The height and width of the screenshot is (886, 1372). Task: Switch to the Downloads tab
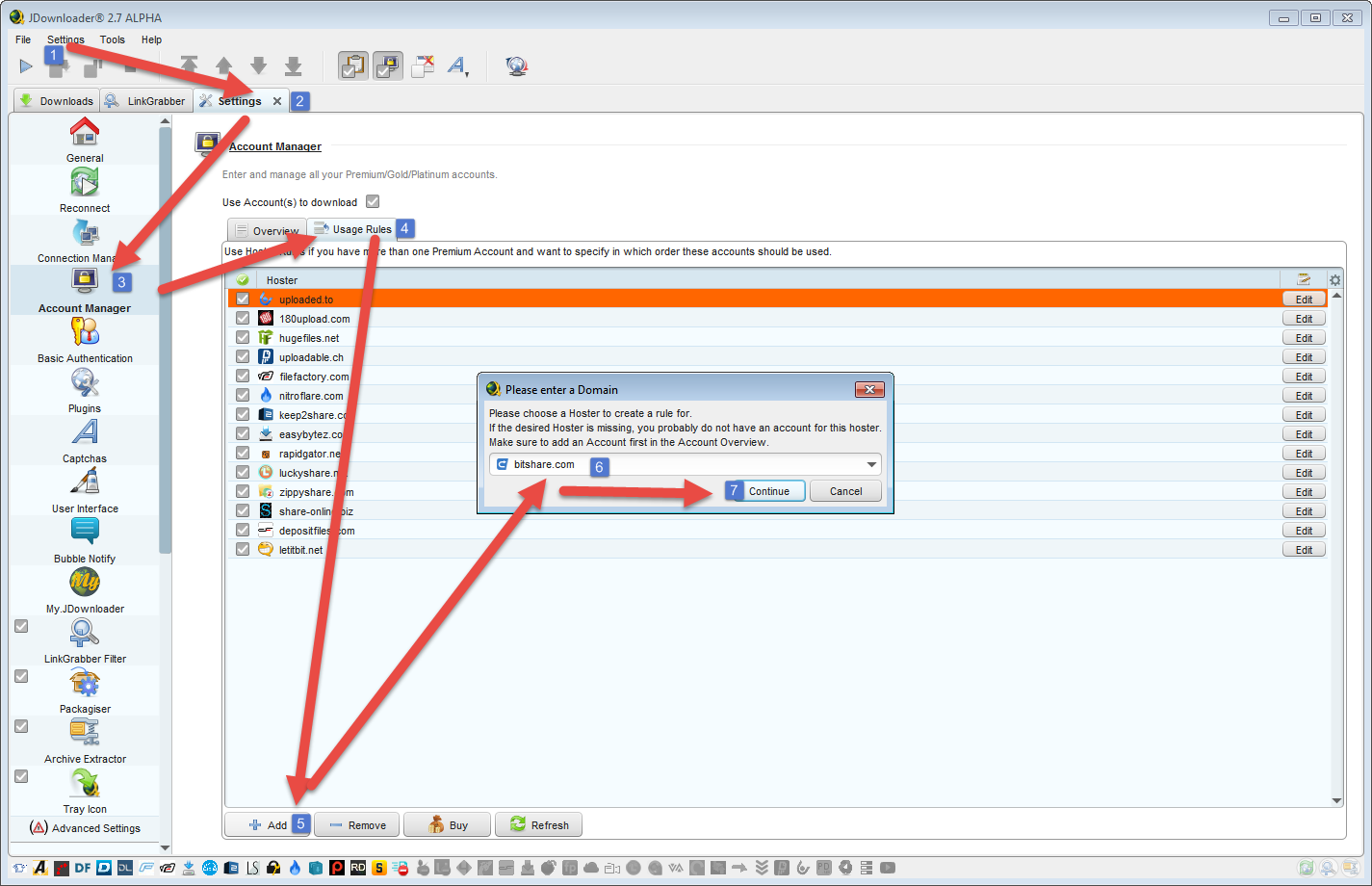[x=56, y=100]
